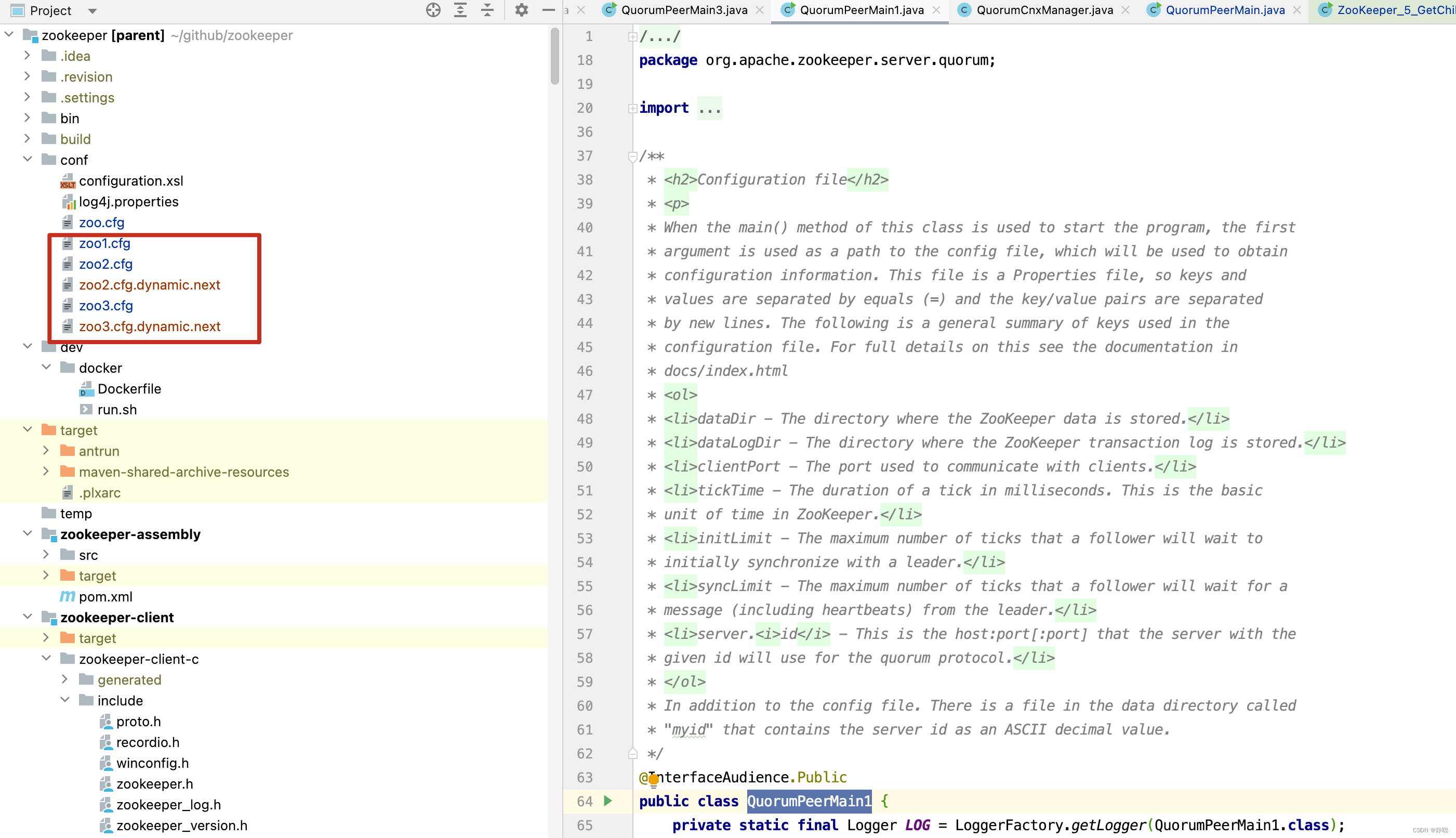The height and width of the screenshot is (838, 1456).
Task: Click the QuorumPeerMain1 class name on line 64
Action: [809, 801]
